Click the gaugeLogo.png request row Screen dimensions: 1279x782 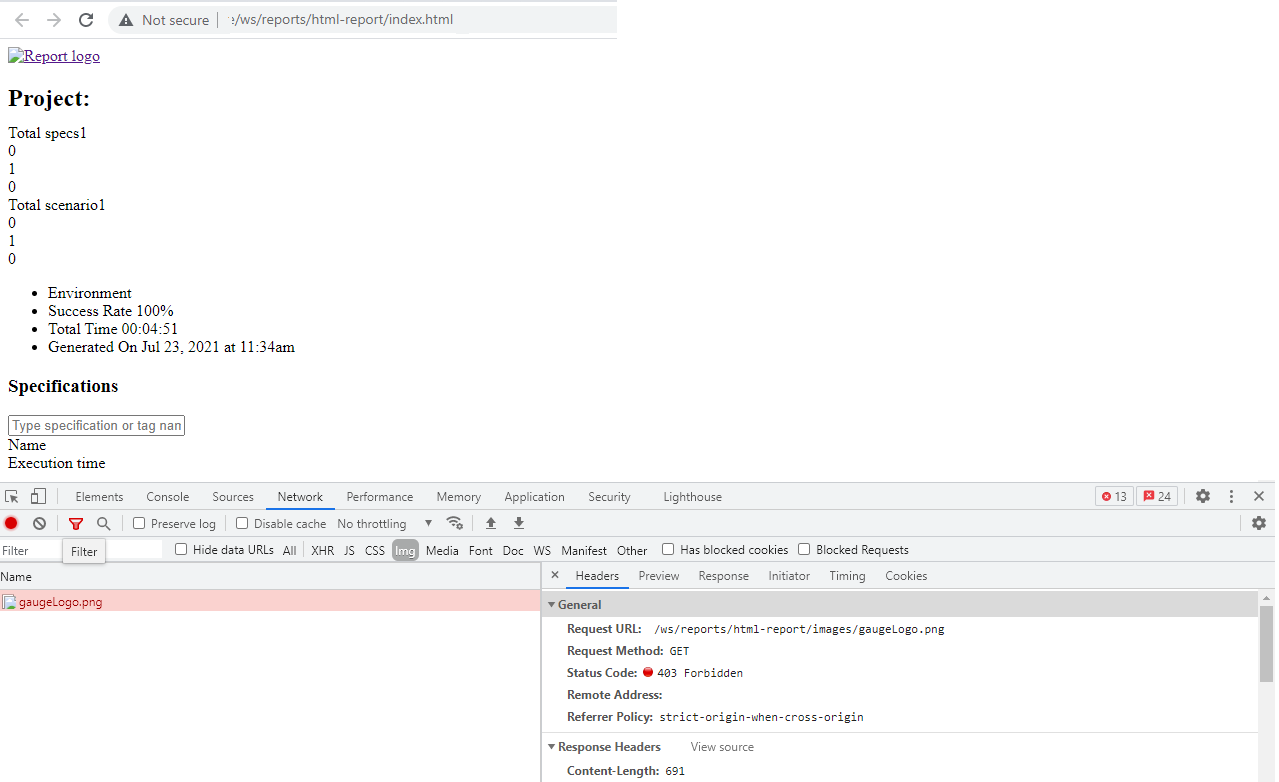click(60, 600)
